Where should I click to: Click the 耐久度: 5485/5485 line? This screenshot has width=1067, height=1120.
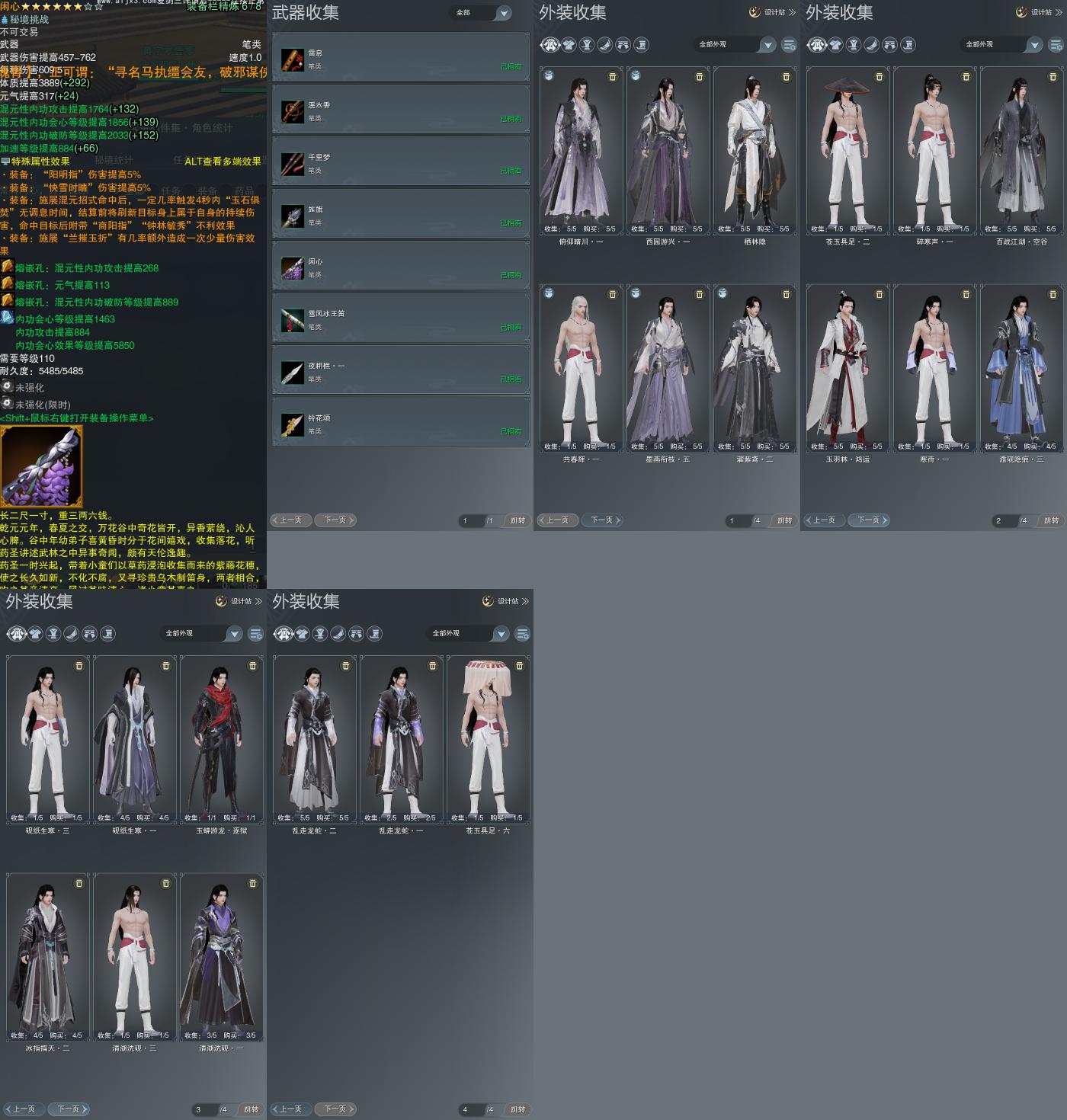(x=42, y=371)
